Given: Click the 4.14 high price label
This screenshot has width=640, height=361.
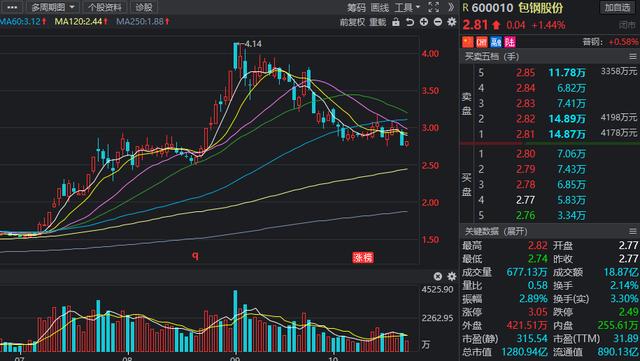Looking at the screenshot, I should pyautogui.click(x=253, y=44).
